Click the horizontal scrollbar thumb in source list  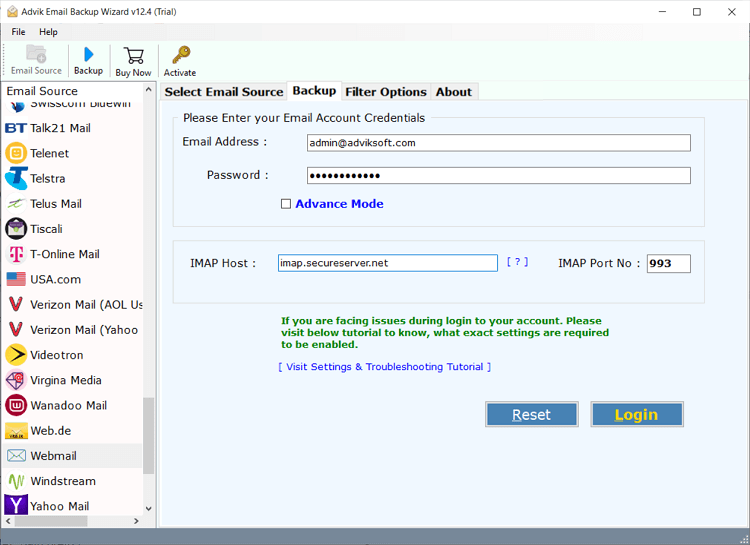[51, 521]
